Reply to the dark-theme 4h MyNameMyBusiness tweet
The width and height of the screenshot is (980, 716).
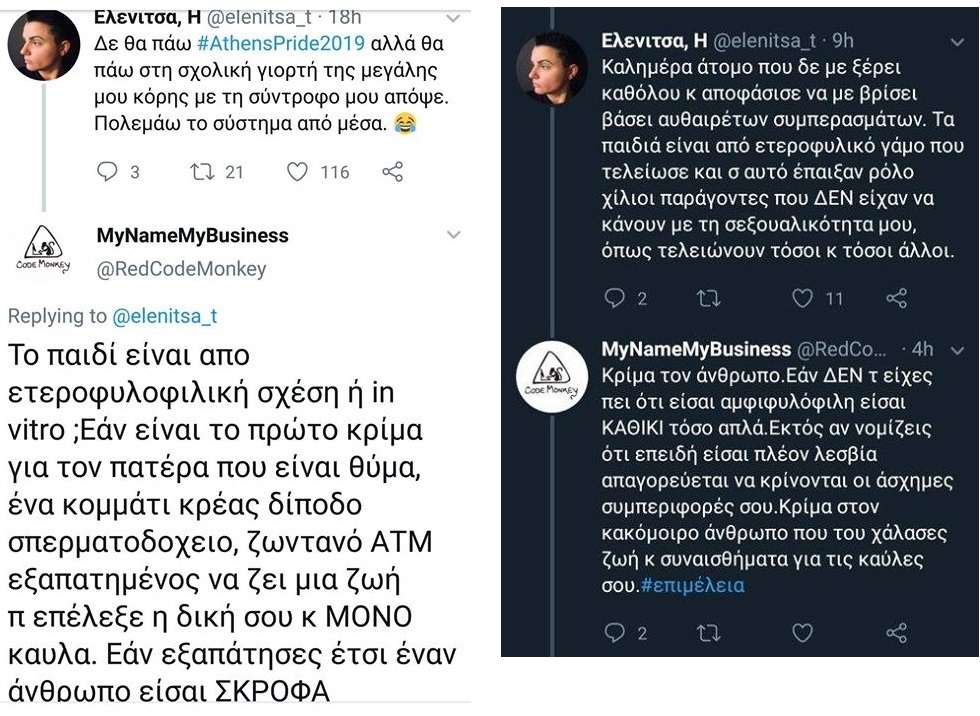(x=615, y=632)
